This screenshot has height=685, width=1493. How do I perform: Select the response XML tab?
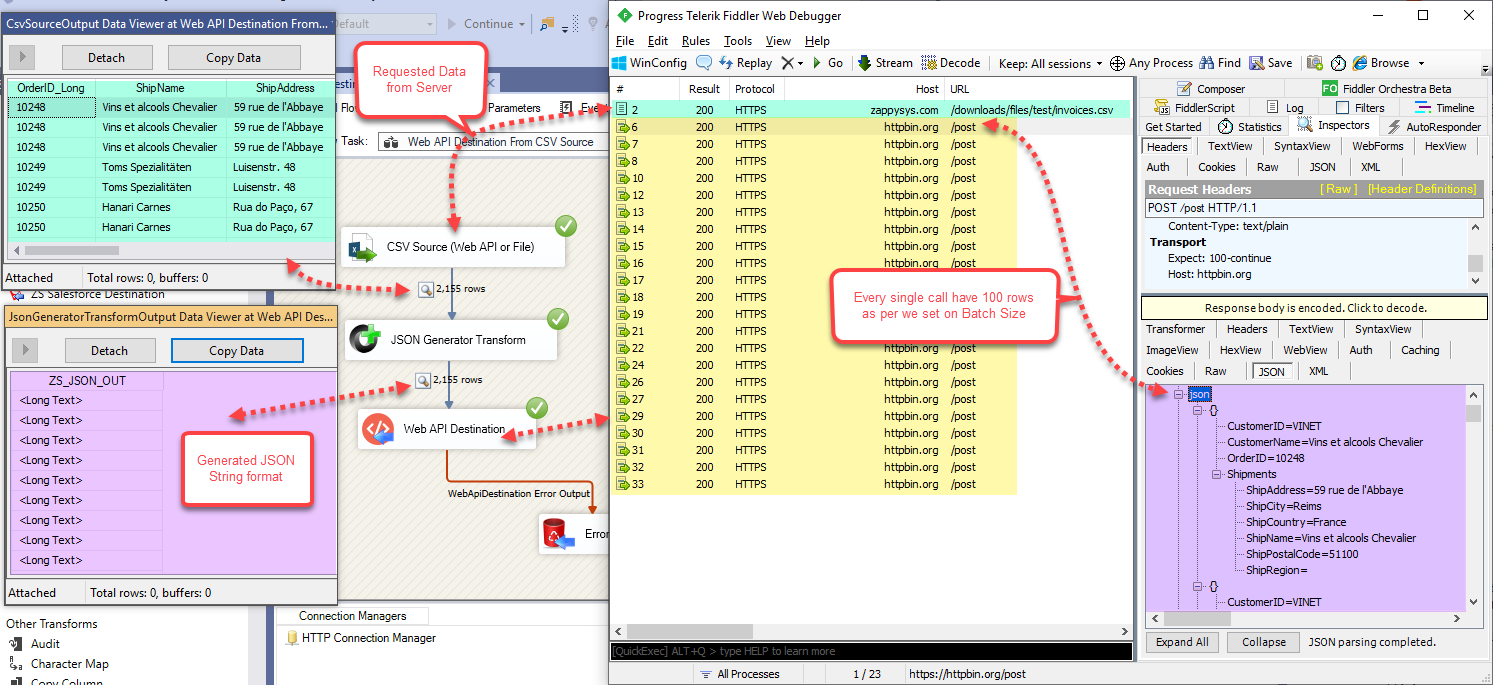(x=1319, y=371)
